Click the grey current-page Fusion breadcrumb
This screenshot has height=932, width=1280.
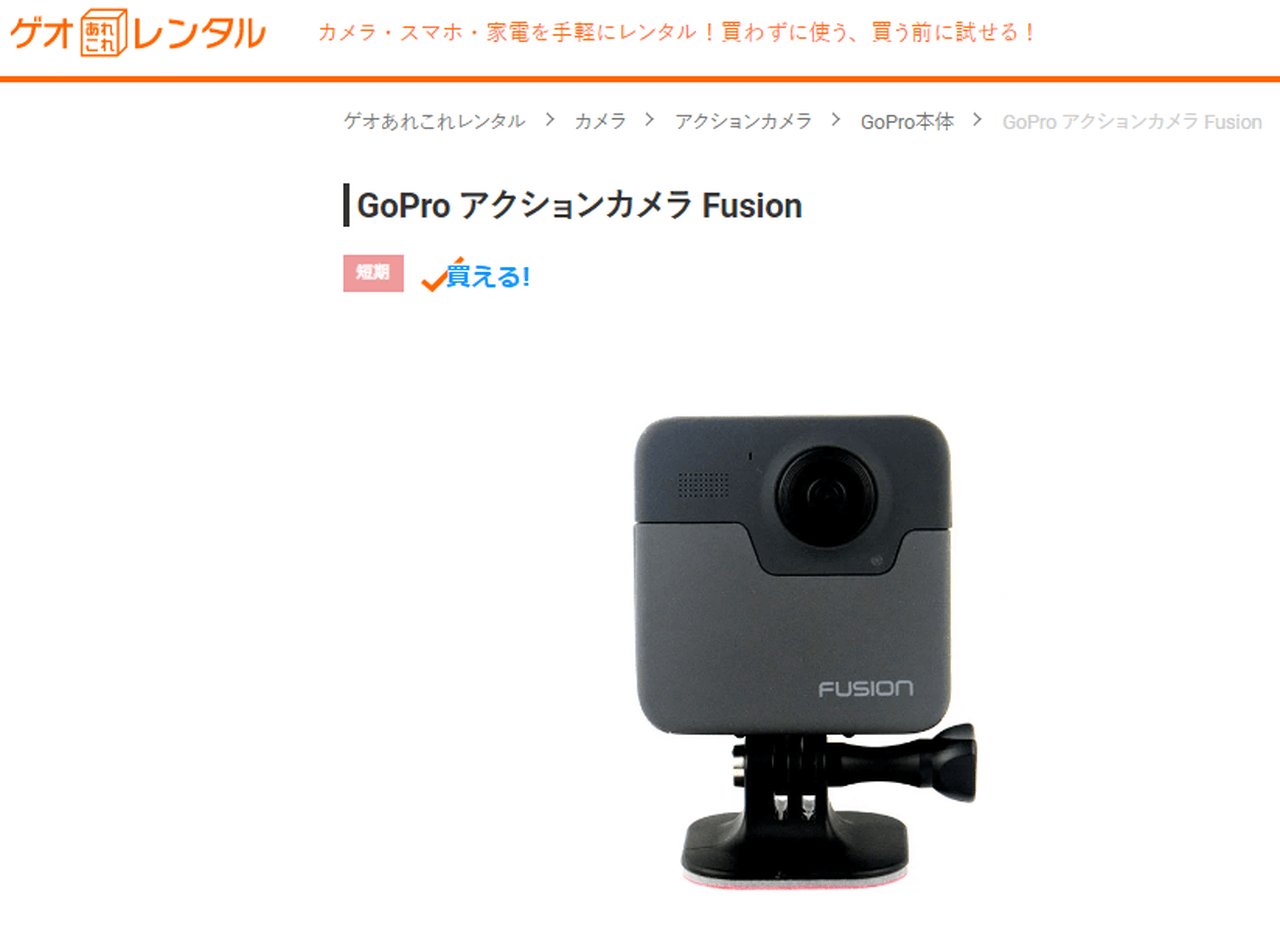1132,122
